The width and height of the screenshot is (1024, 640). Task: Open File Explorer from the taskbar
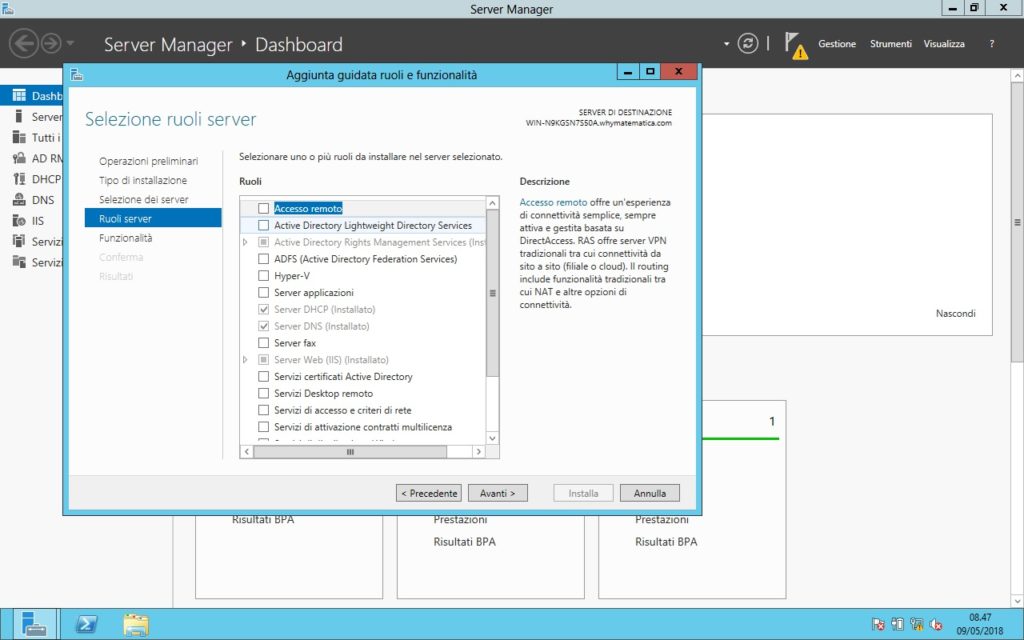tap(136, 625)
